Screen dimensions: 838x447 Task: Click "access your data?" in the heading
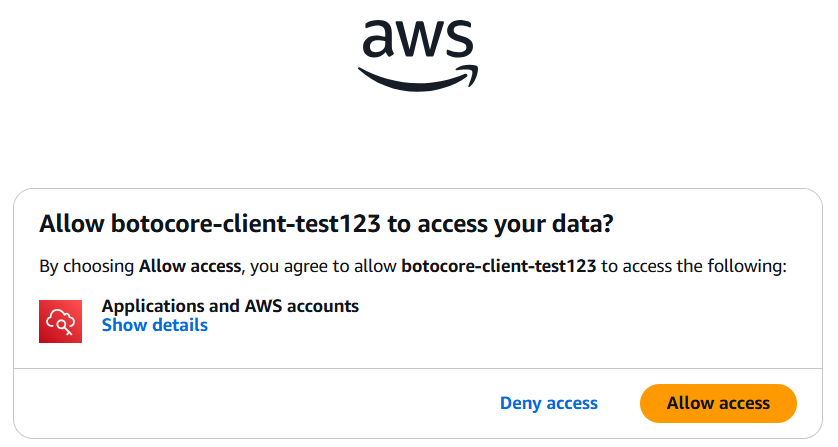pos(513,225)
